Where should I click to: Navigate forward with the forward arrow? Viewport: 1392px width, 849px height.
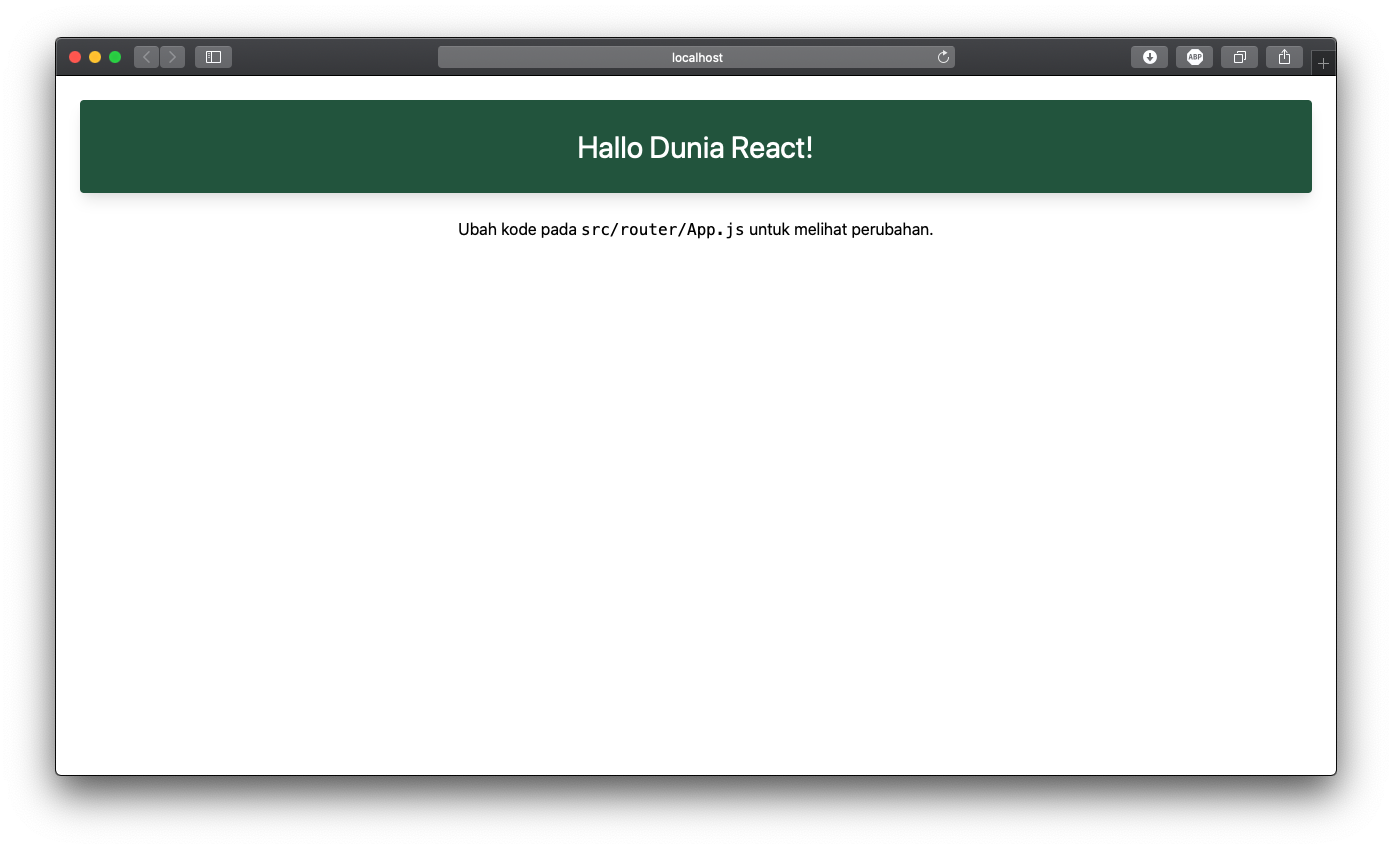point(172,57)
